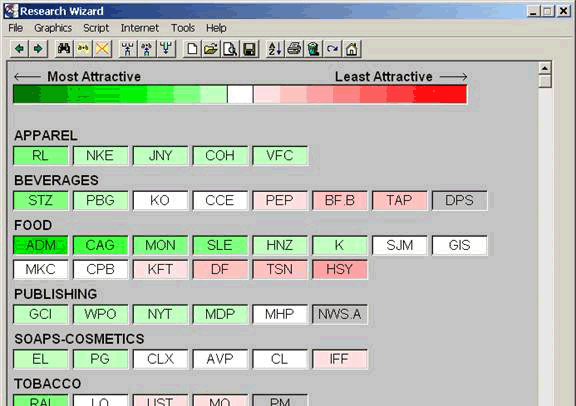Click the gray NWS.A ticker box

click(x=340, y=315)
